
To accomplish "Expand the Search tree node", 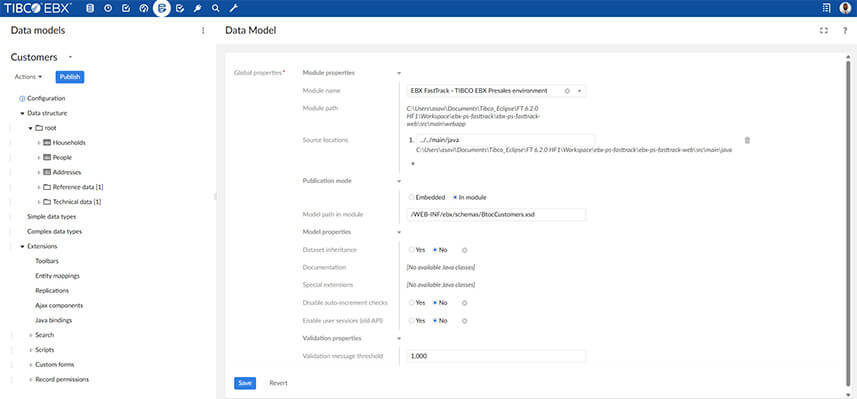I will click(x=31, y=335).
